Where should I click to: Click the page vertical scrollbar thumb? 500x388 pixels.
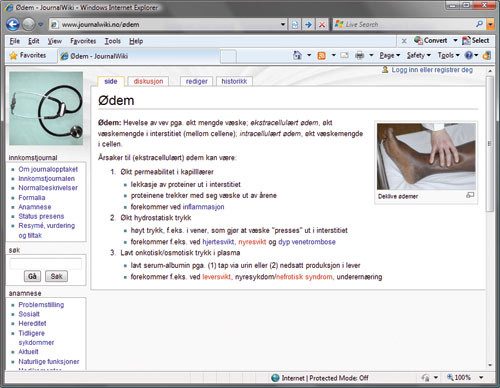point(489,143)
